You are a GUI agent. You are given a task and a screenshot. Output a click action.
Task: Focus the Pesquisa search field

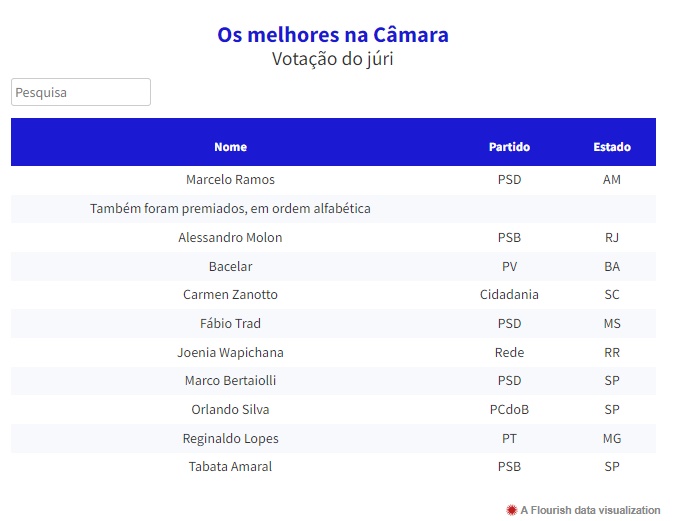click(x=81, y=92)
